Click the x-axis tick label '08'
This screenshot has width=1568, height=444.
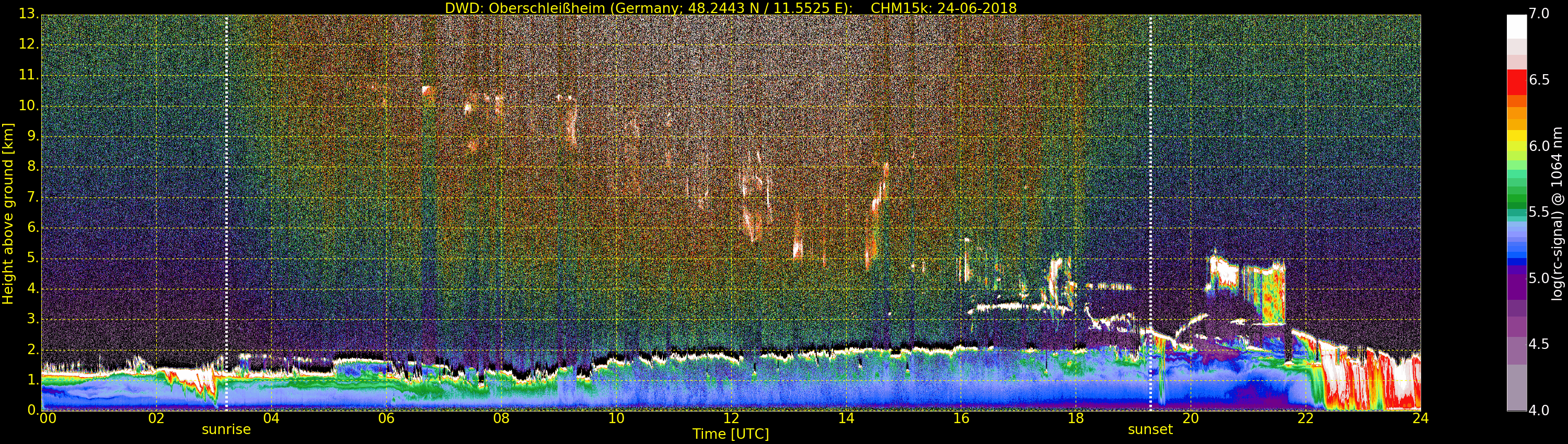coord(501,418)
